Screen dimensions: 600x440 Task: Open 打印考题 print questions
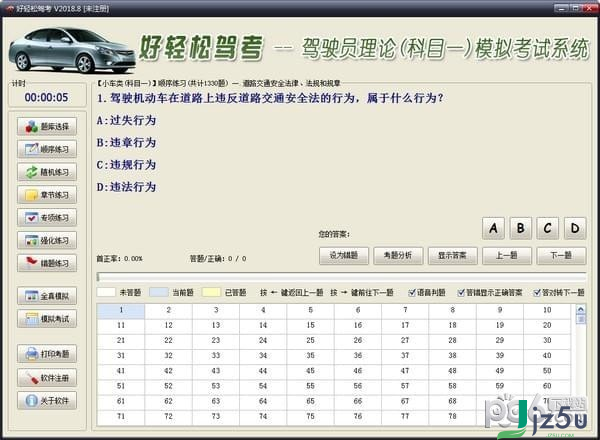(x=47, y=354)
